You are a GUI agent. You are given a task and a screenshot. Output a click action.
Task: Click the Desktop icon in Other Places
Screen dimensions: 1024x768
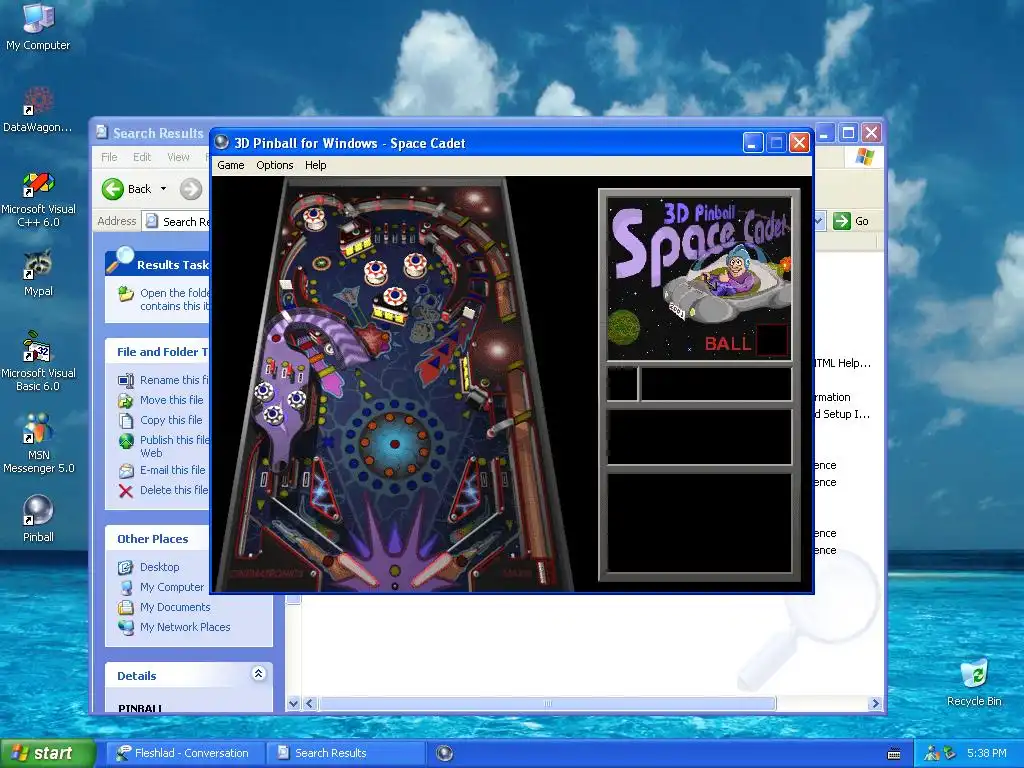coord(126,568)
